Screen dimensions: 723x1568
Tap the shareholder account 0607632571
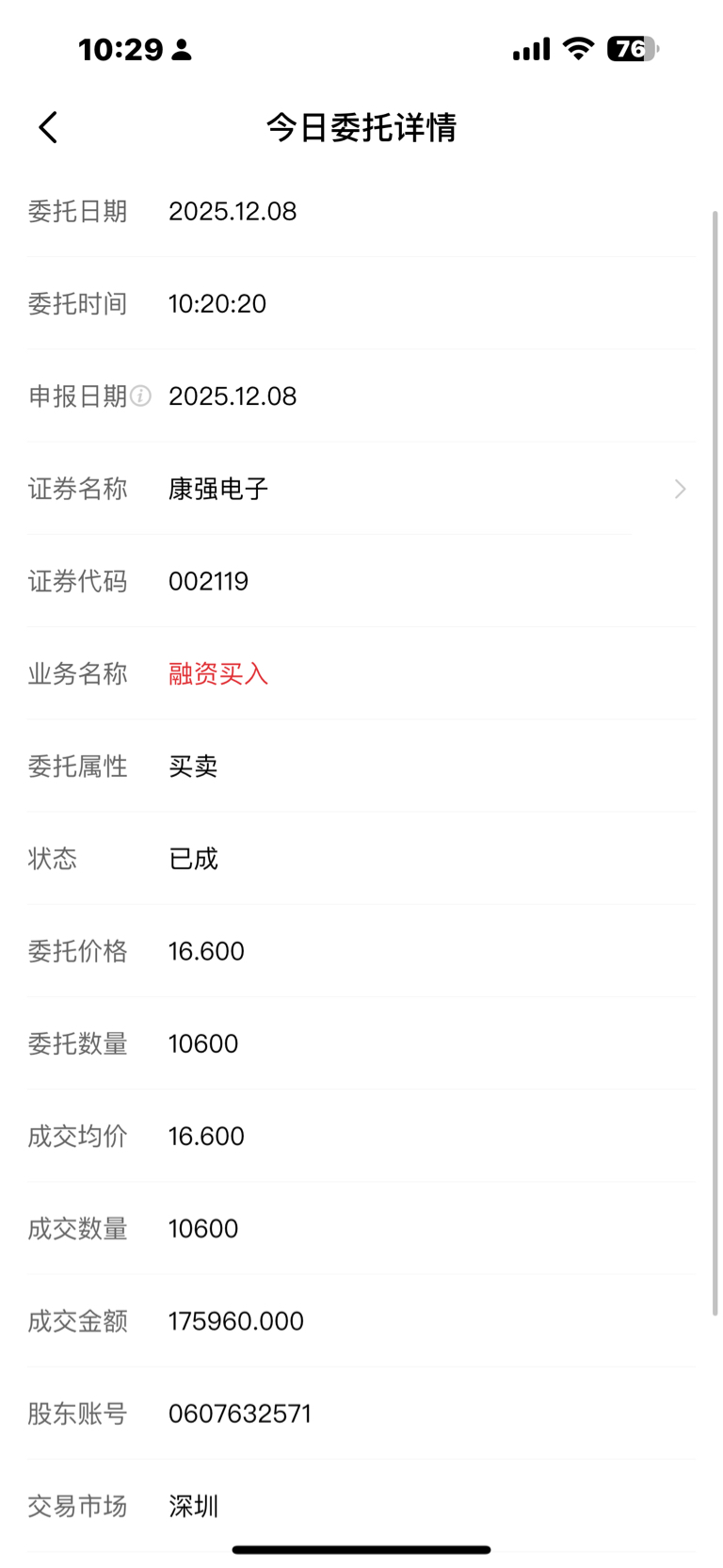point(239,1414)
